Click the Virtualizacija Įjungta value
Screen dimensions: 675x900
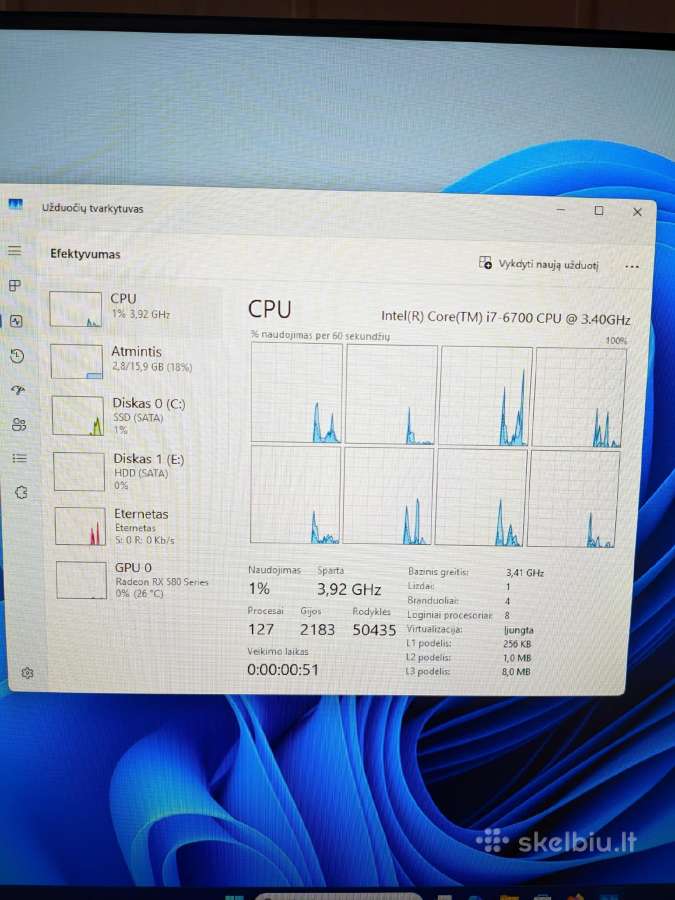pyautogui.click(x=518, y=630)
